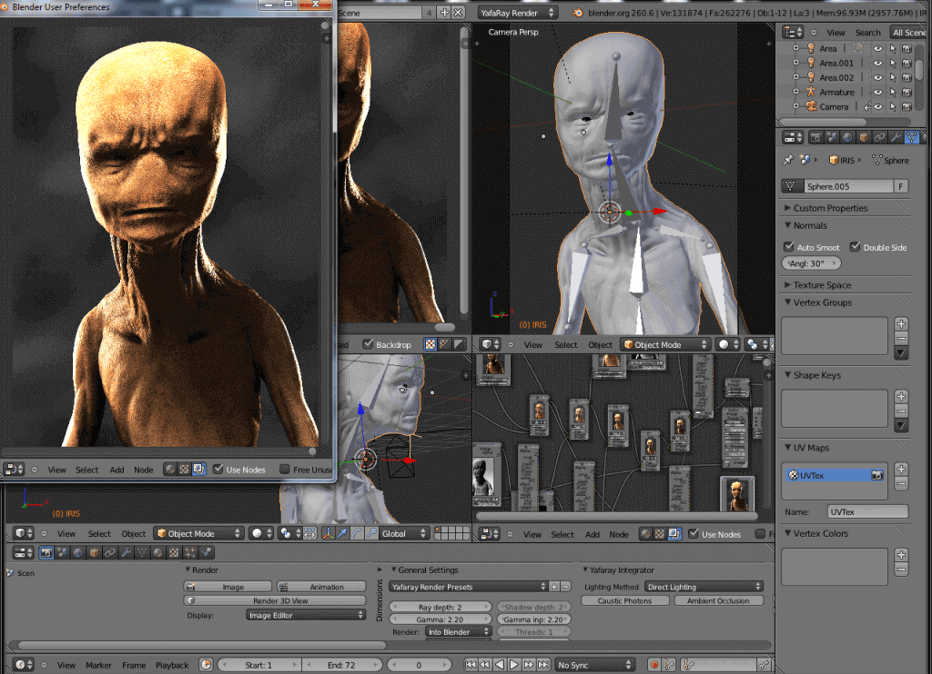
Task: Open the View menu in the 3D viewport
Action: [x=533, y=343]
